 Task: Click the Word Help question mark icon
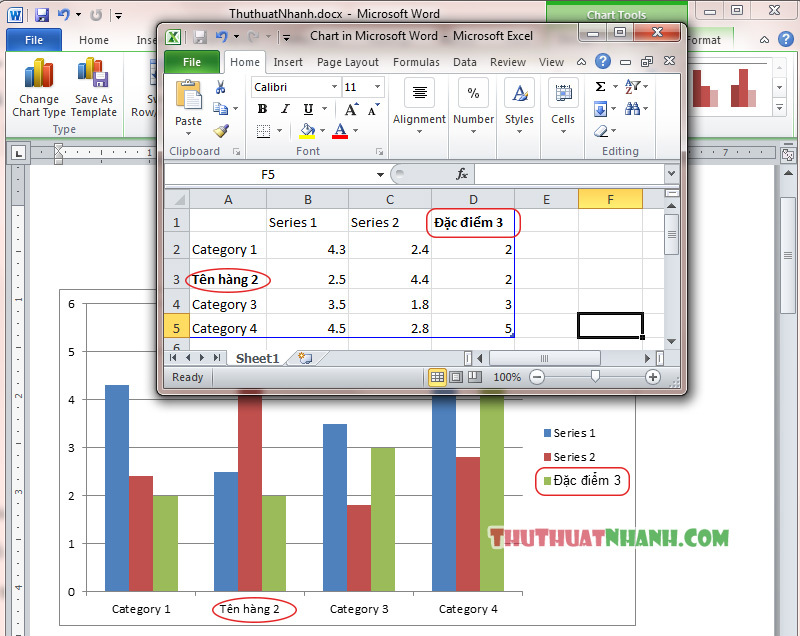click(x=786, y=39)
